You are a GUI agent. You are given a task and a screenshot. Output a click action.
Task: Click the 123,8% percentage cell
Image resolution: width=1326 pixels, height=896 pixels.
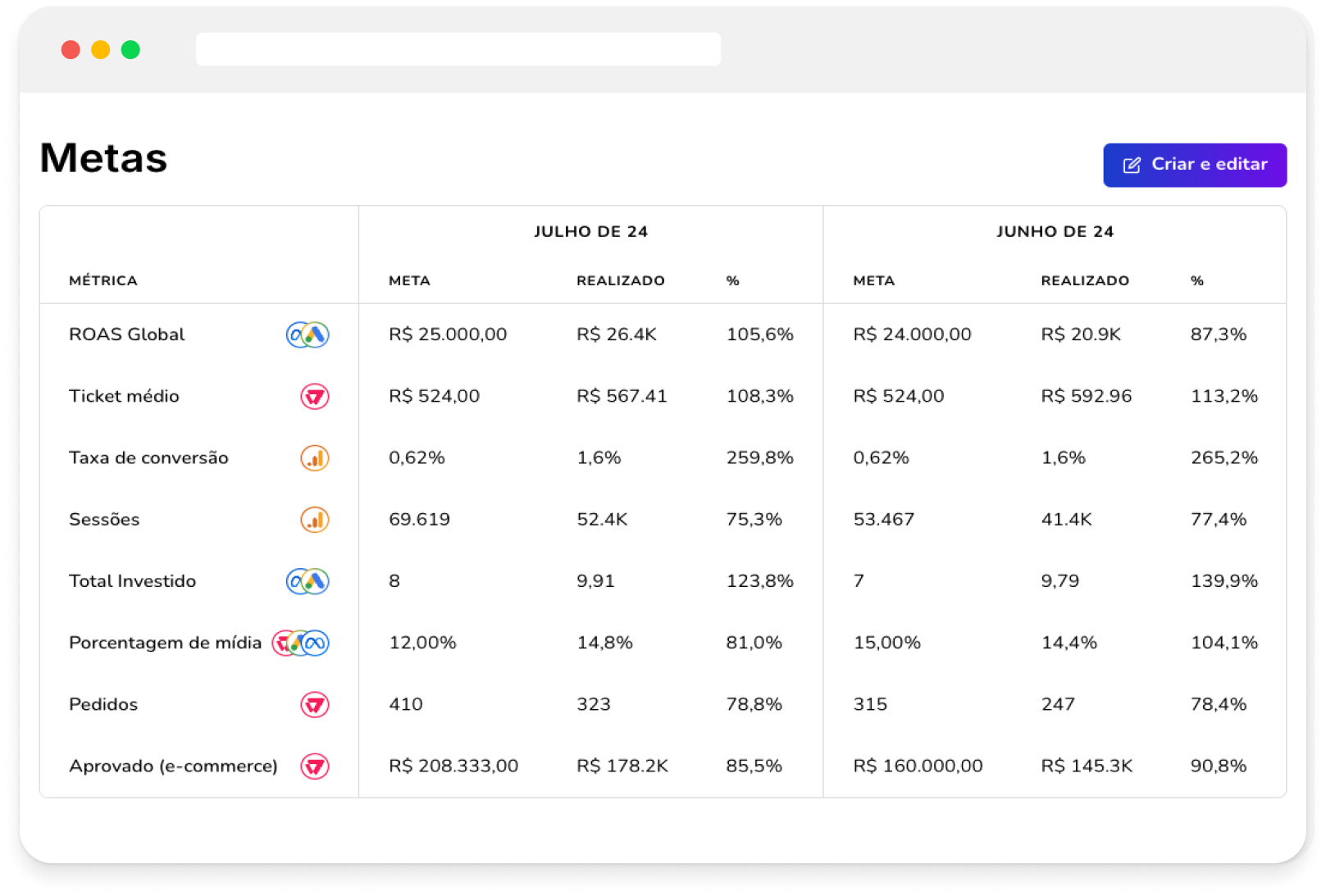point(760,581)
